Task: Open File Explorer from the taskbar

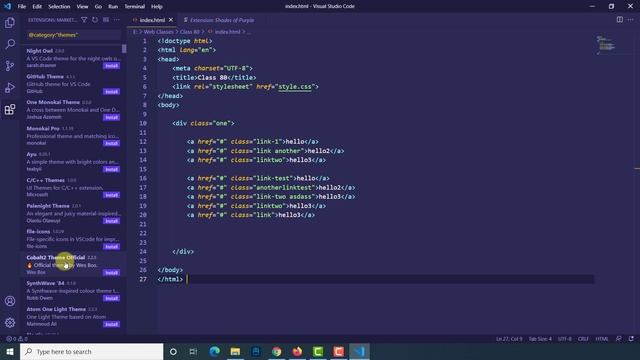Action: [235, 351]
